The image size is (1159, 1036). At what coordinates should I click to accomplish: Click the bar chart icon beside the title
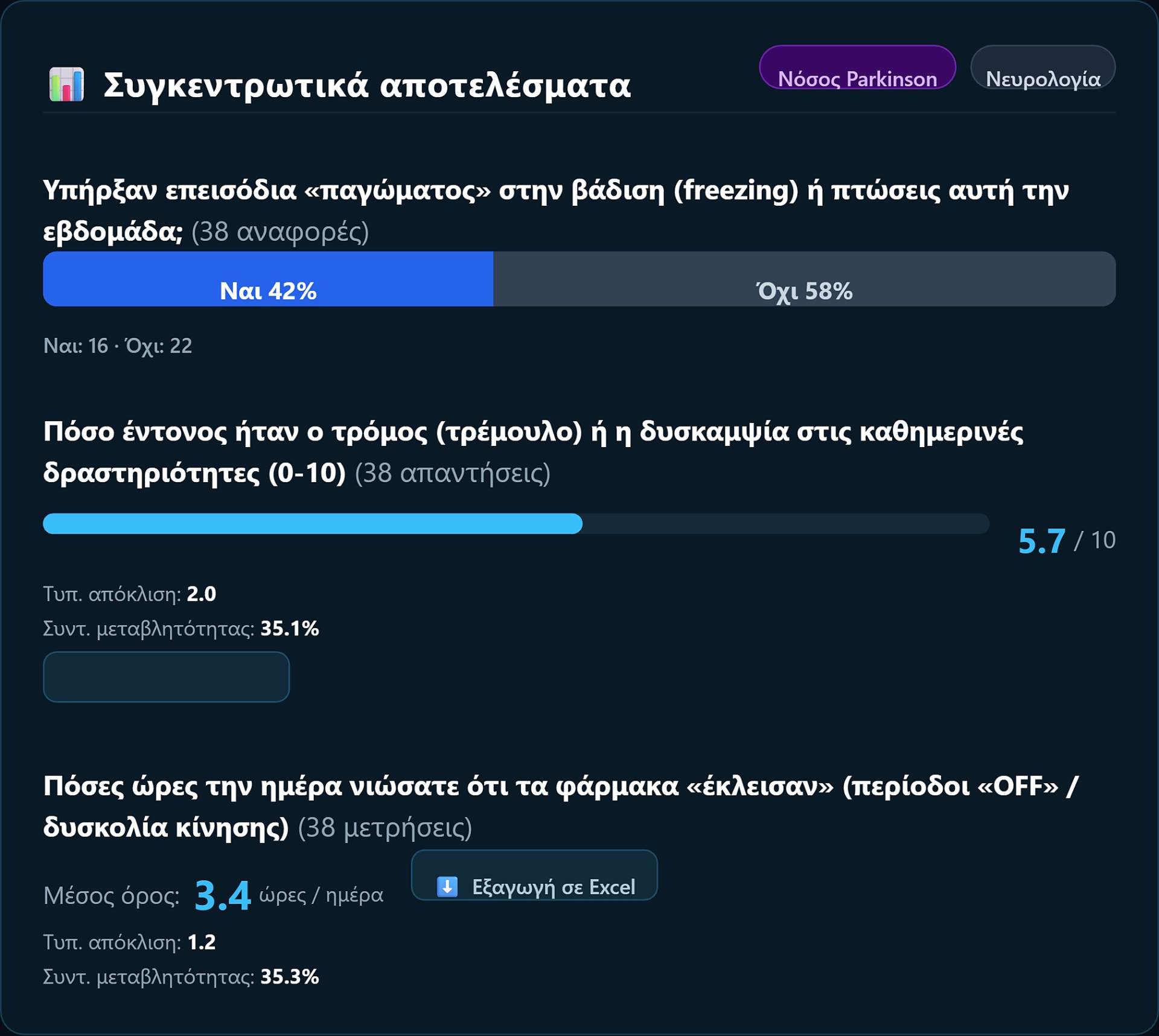[66, 84]
